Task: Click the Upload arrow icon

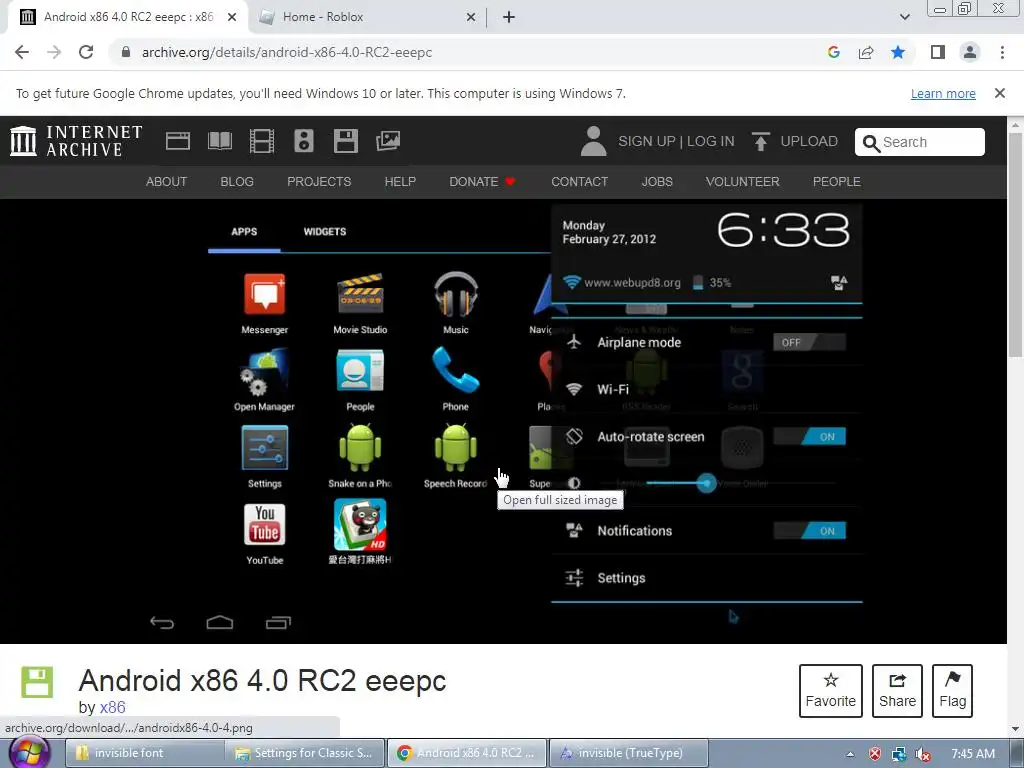Action: point(760,141)
